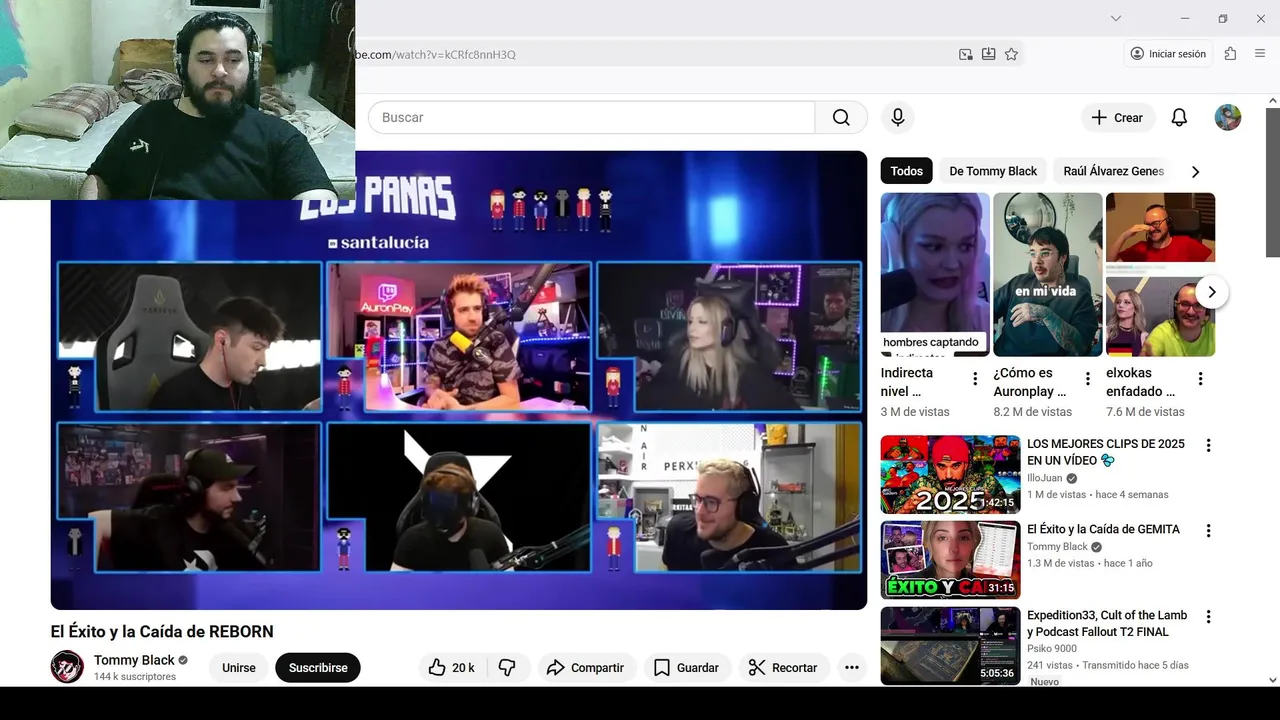The width and height of the screenshot is (1280, 720).
Task: Click Compartir share button
Action: pyautogui.click(x=585, y=667)
